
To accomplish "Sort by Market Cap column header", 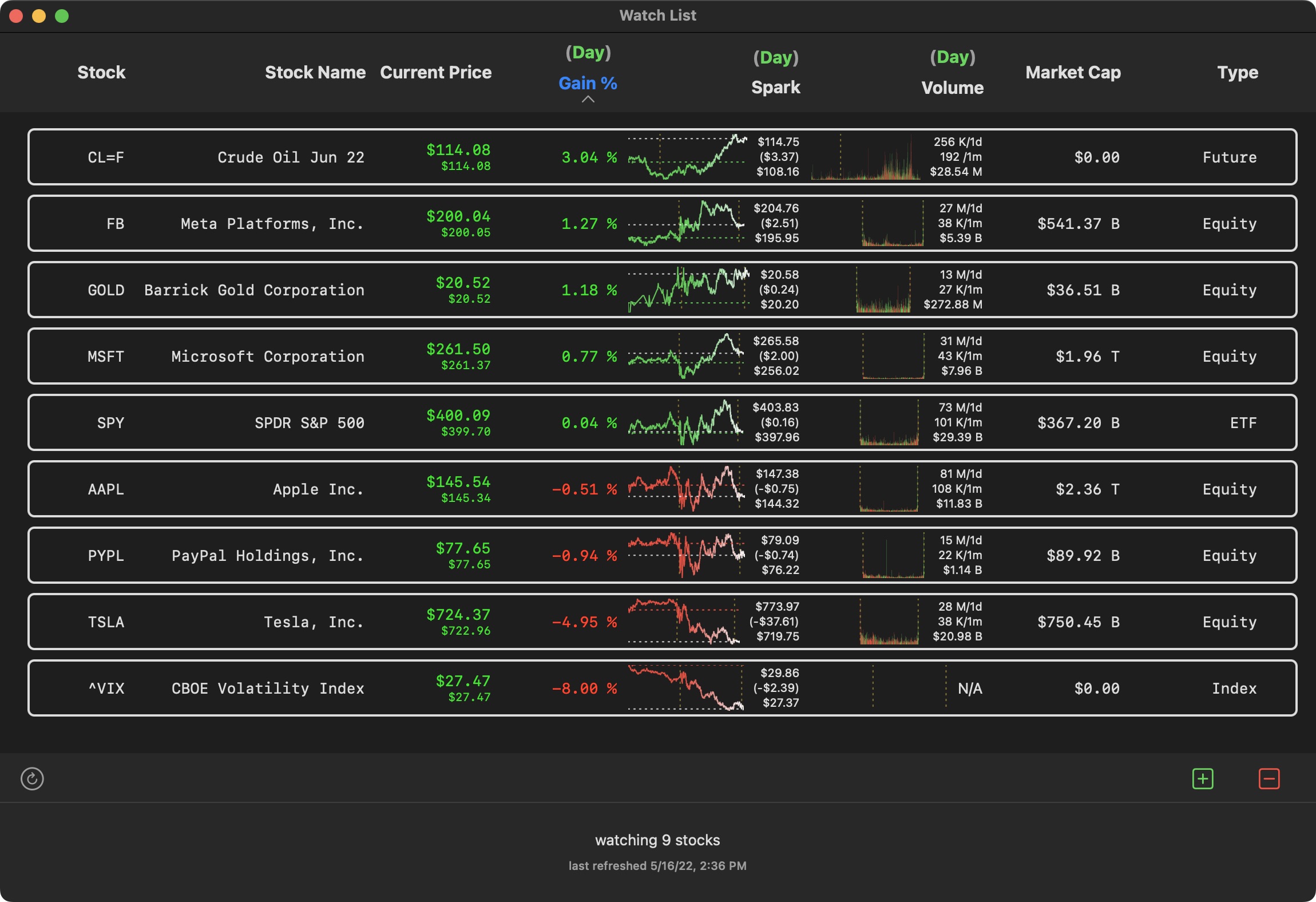I will 1073,72.
